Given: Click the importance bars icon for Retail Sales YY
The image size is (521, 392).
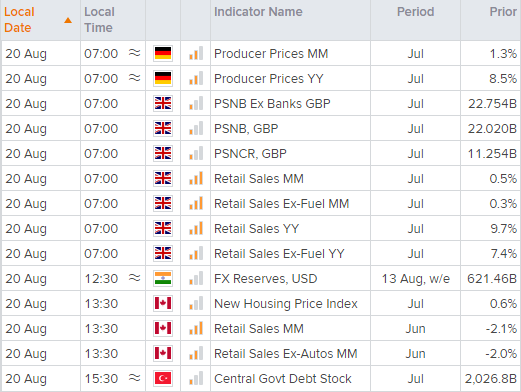Looking at the screenshot, I should [196, 228].
